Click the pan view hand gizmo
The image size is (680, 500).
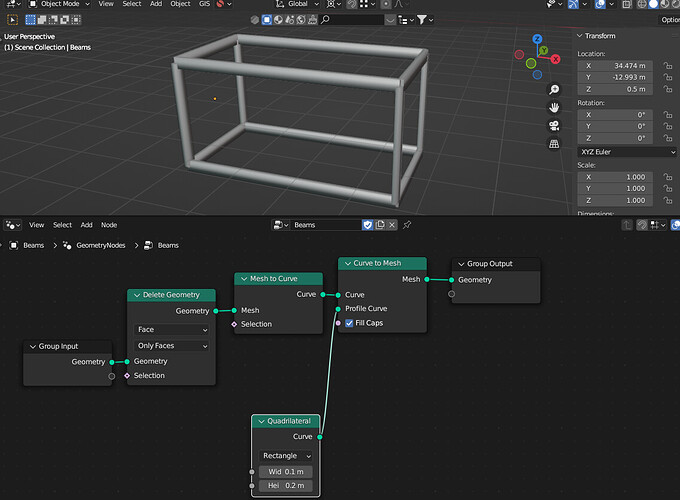[554, 108]
